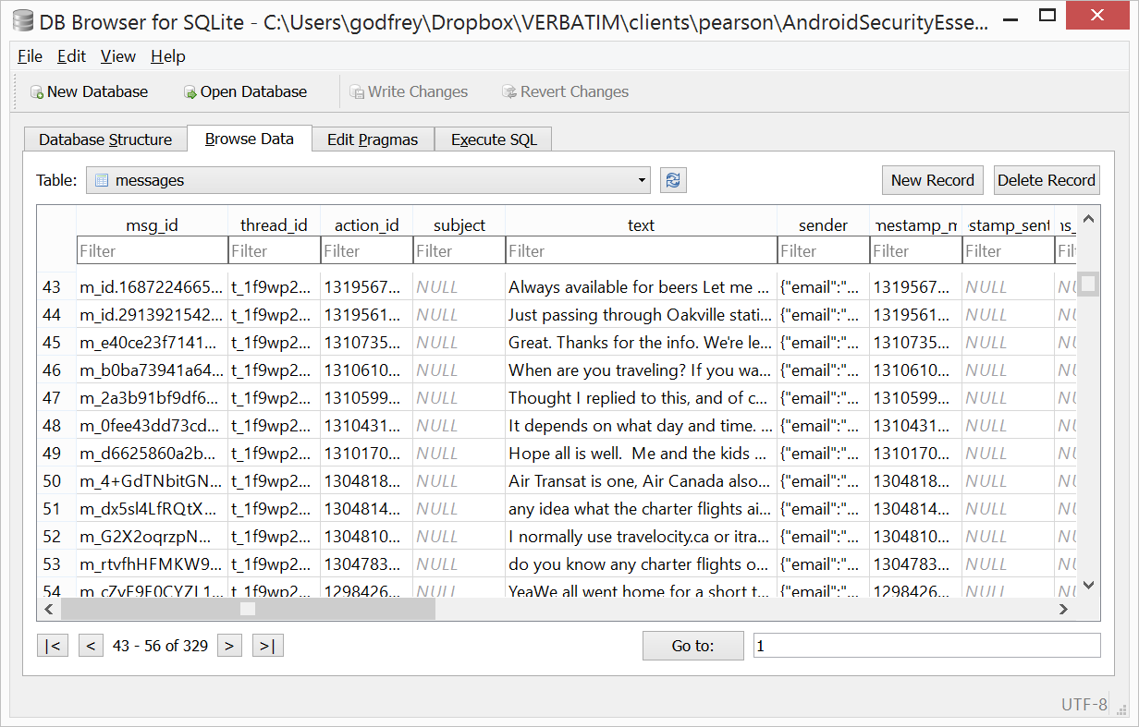Image resolution: width=1139 pixels, height=727 pixels.
Task: Sort by the msg_id column header
Action: (x=152, y=225)
